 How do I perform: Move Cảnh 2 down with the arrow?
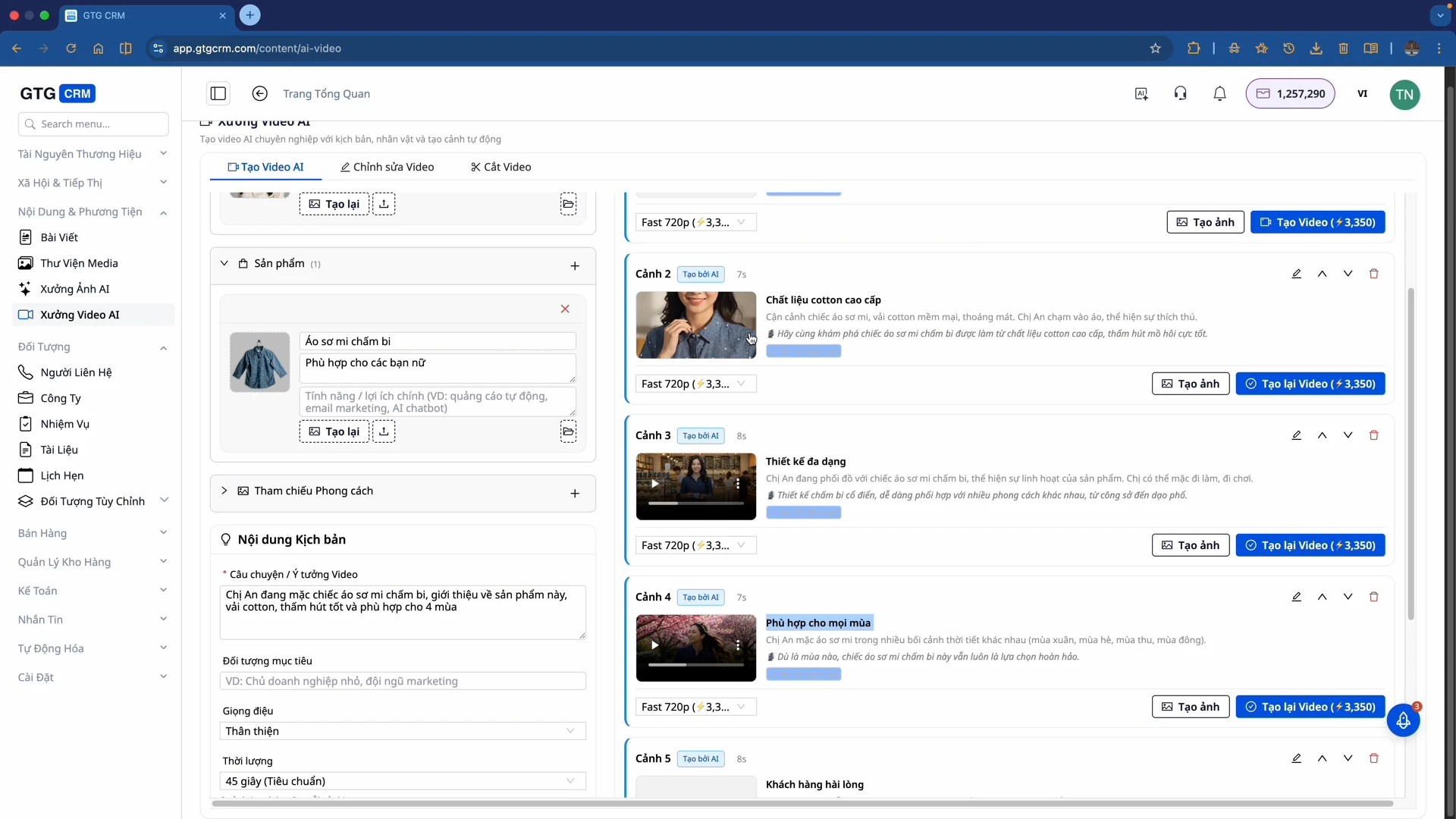(x=1348, y=274)
